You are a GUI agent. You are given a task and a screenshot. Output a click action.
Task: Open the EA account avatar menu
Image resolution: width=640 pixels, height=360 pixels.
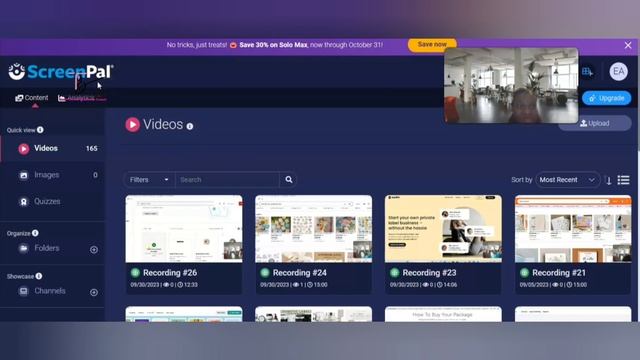click(x=619, y=72)
